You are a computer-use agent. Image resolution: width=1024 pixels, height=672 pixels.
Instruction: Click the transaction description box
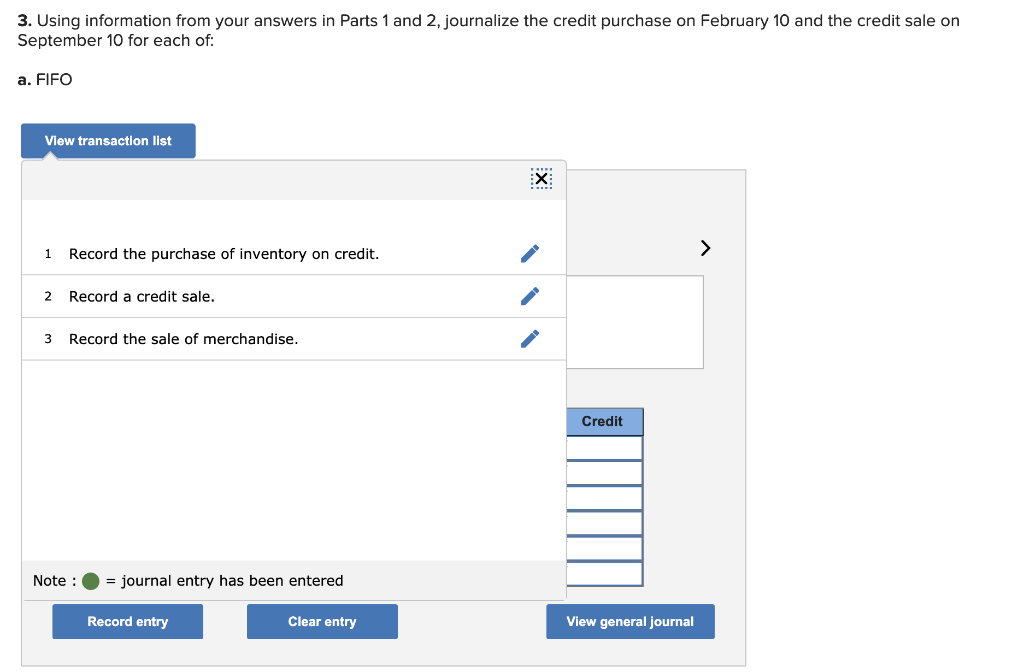635,322
